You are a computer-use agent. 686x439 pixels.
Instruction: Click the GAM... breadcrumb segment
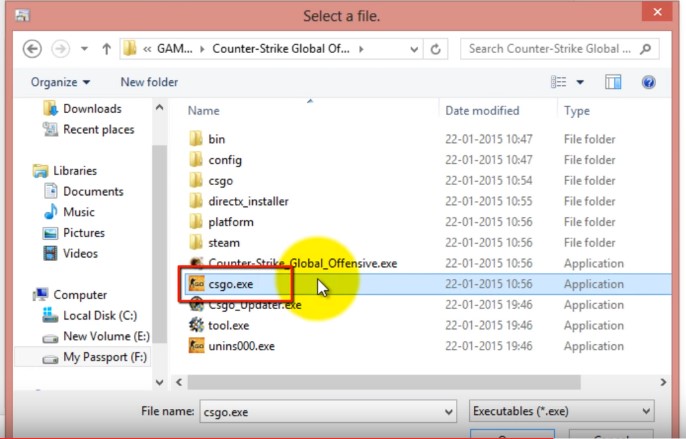175,49
